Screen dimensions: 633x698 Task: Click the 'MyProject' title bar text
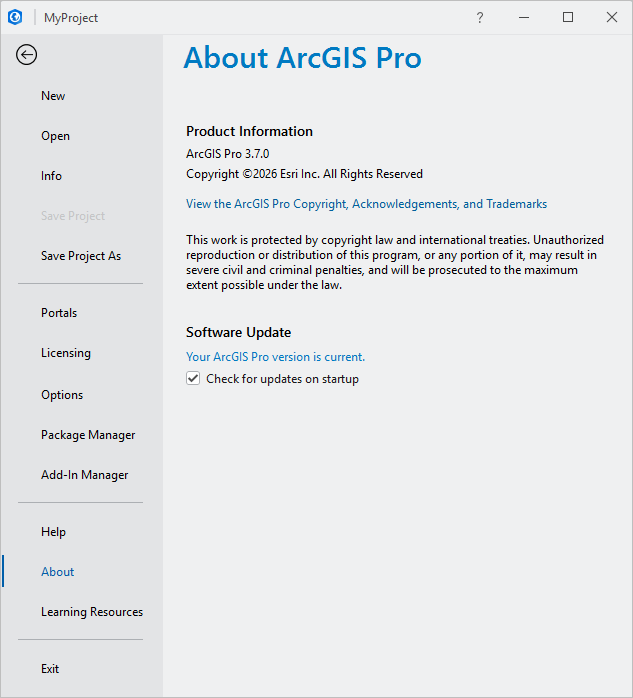pos(71,18)
